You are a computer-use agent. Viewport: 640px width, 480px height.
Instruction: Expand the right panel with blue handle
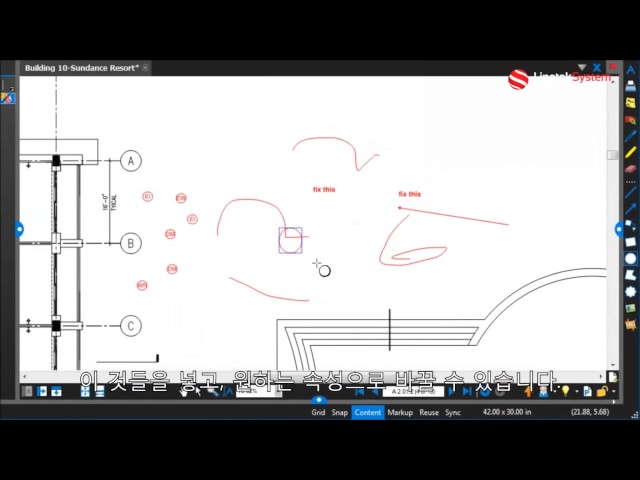(619, 229)
